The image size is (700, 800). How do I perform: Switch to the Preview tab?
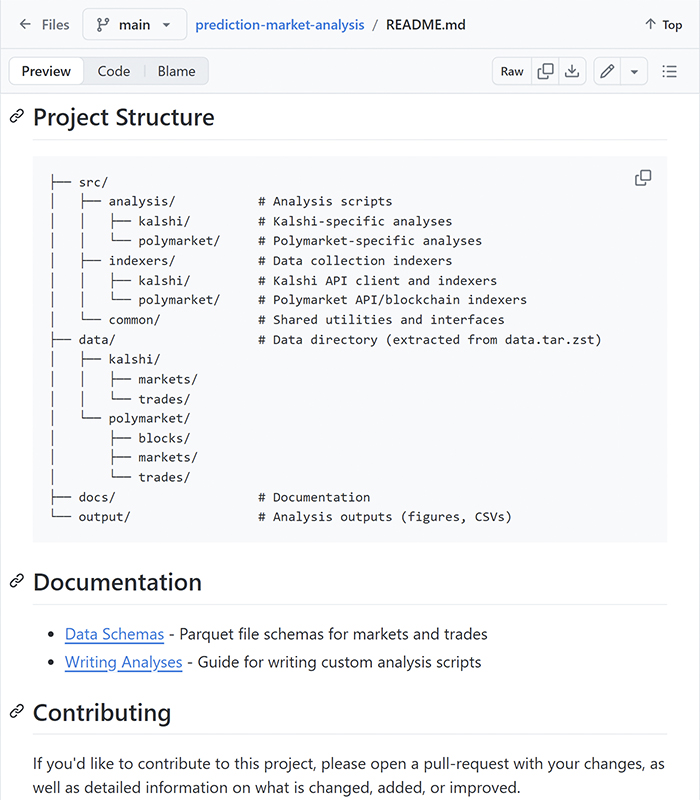pyautogui.click(x=46, y=71)
